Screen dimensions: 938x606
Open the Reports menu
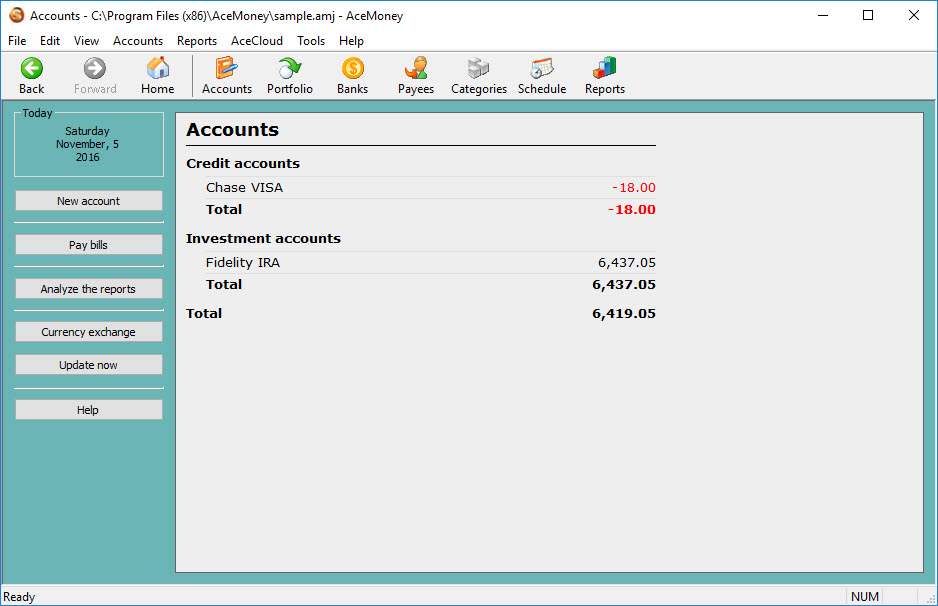click(196, 41)
